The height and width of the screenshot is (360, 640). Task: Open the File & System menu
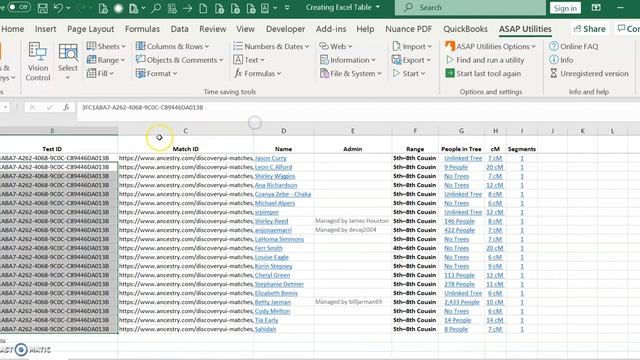[351, 73]
